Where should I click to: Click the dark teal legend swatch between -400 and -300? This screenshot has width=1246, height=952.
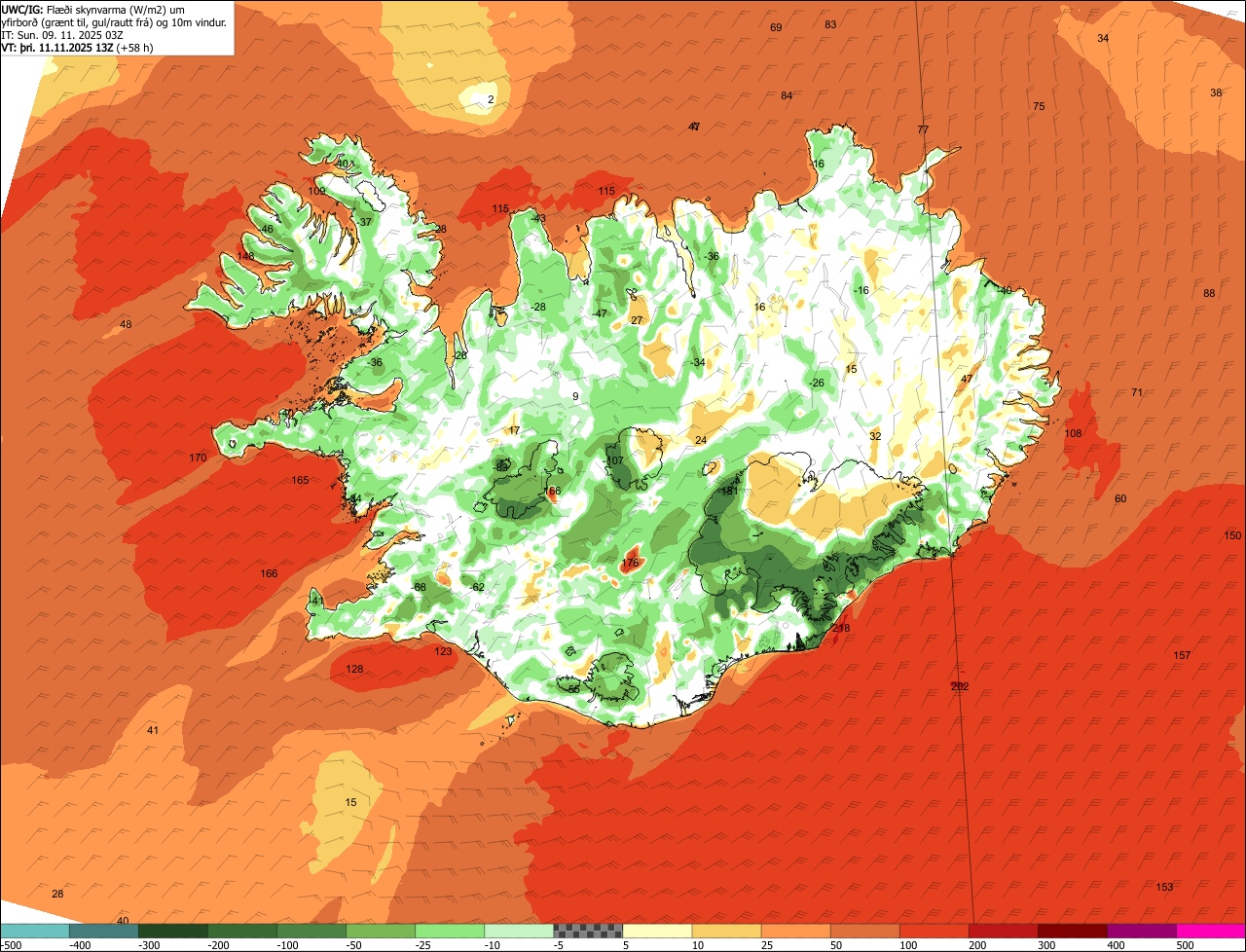(x=104, y=931)
